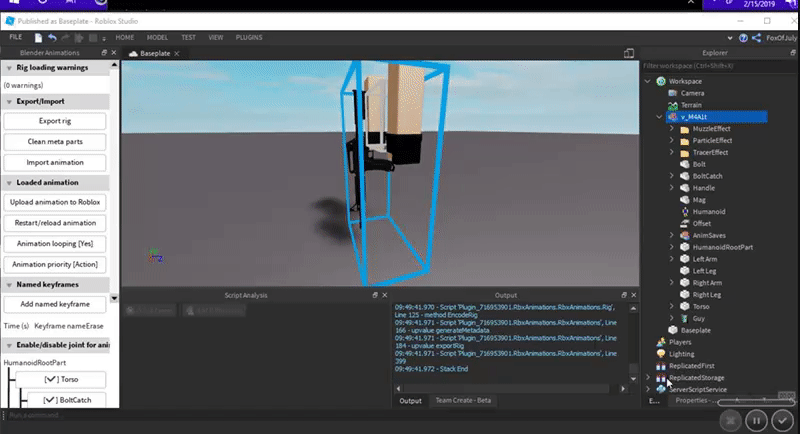800x434 pixels.
Task: Click the greyed Redo arrow icon
Action: coord(65,38)
